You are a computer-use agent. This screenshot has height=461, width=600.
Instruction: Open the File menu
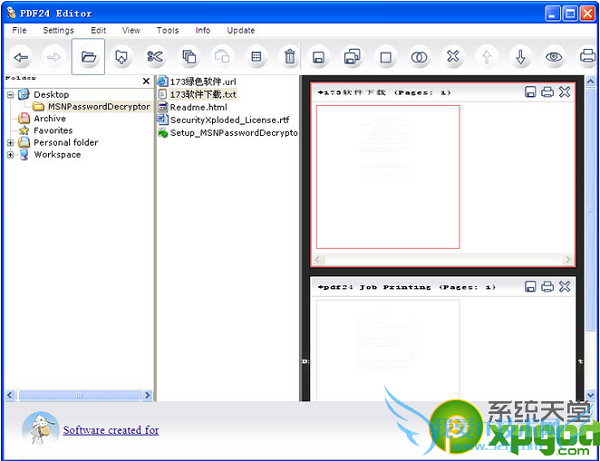pos(19,30)
